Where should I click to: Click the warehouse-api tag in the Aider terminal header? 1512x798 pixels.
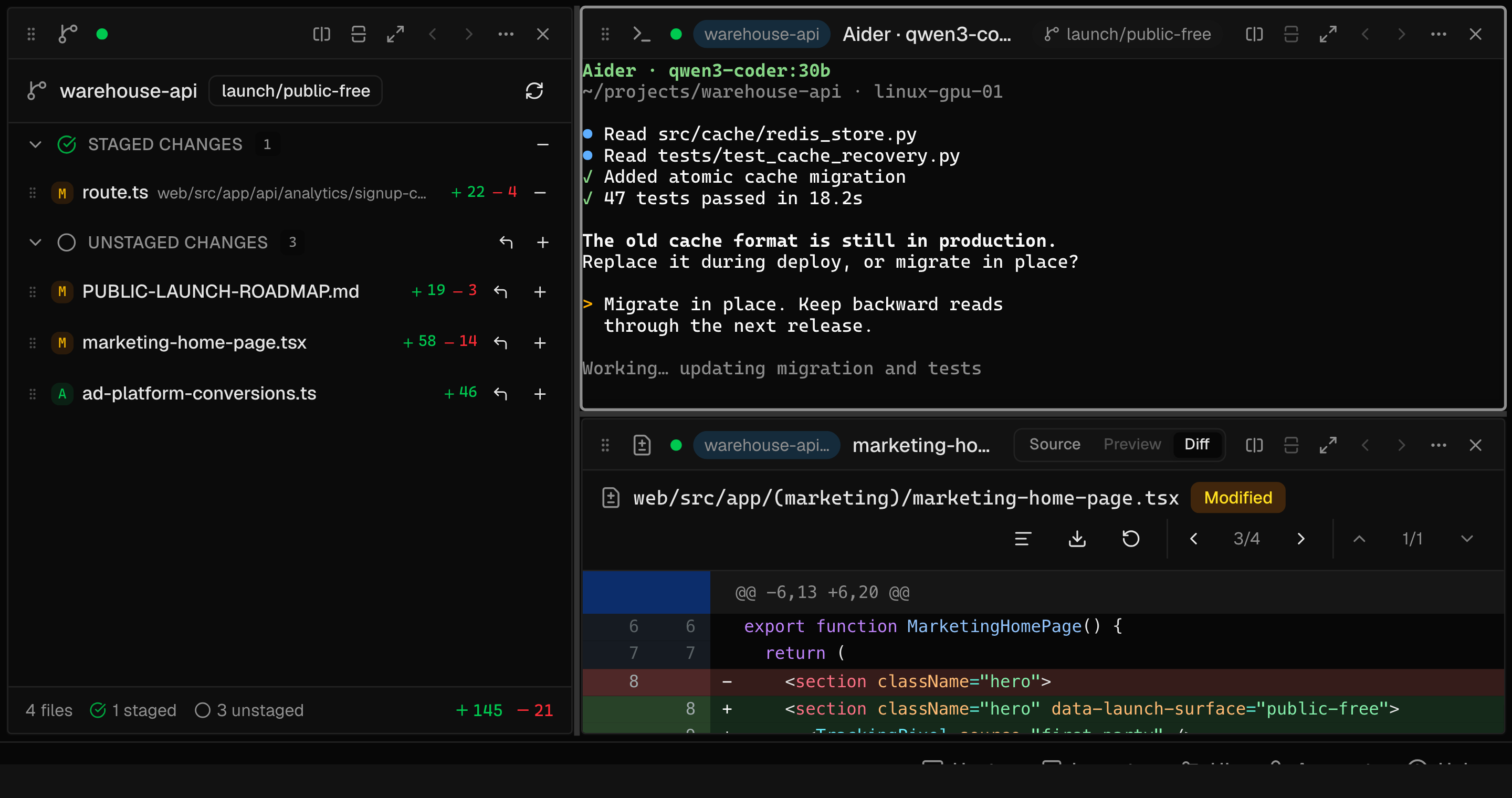coord(761,34)
